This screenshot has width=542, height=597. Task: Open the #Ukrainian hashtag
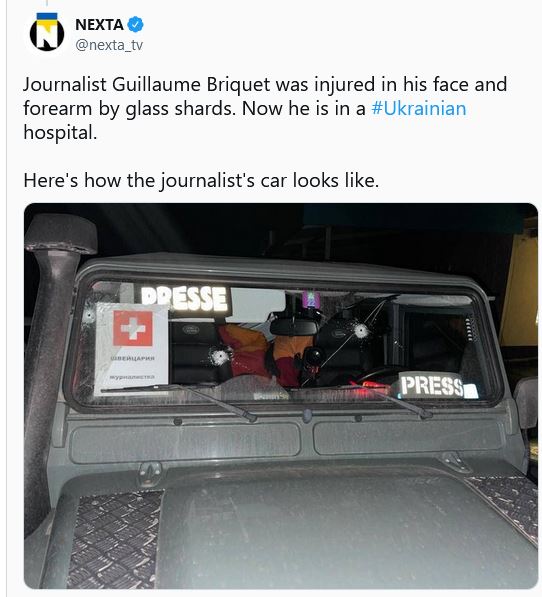(419, 109)
